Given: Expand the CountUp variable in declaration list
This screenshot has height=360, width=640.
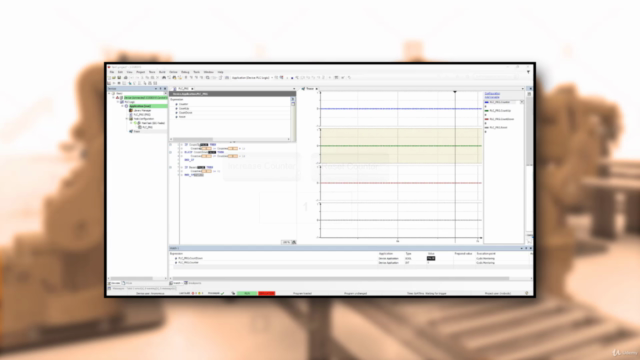Looking at the screenshot, I should 177,109.
